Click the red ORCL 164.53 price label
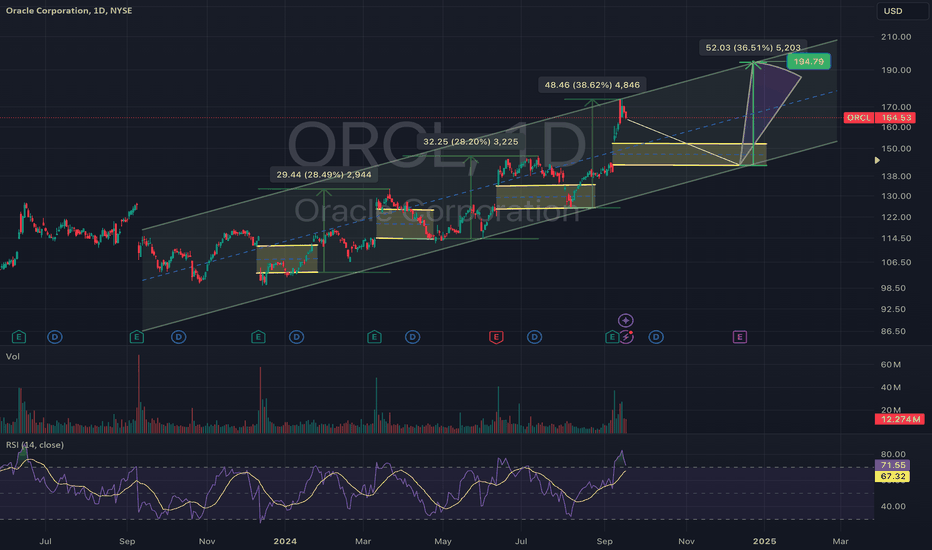 pyautogui.click(x=879, y=117)
